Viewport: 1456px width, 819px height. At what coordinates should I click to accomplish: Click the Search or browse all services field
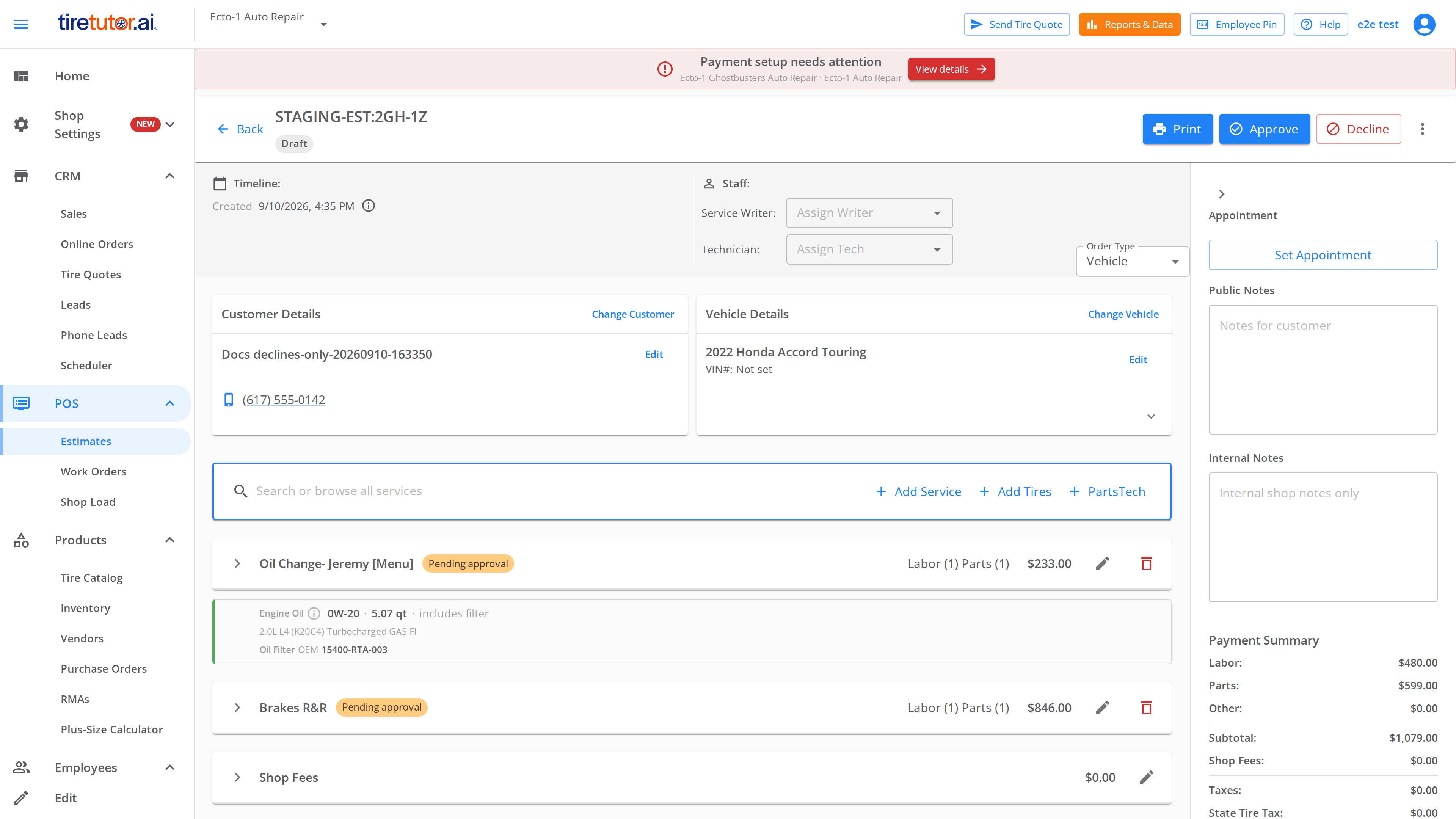554,491
